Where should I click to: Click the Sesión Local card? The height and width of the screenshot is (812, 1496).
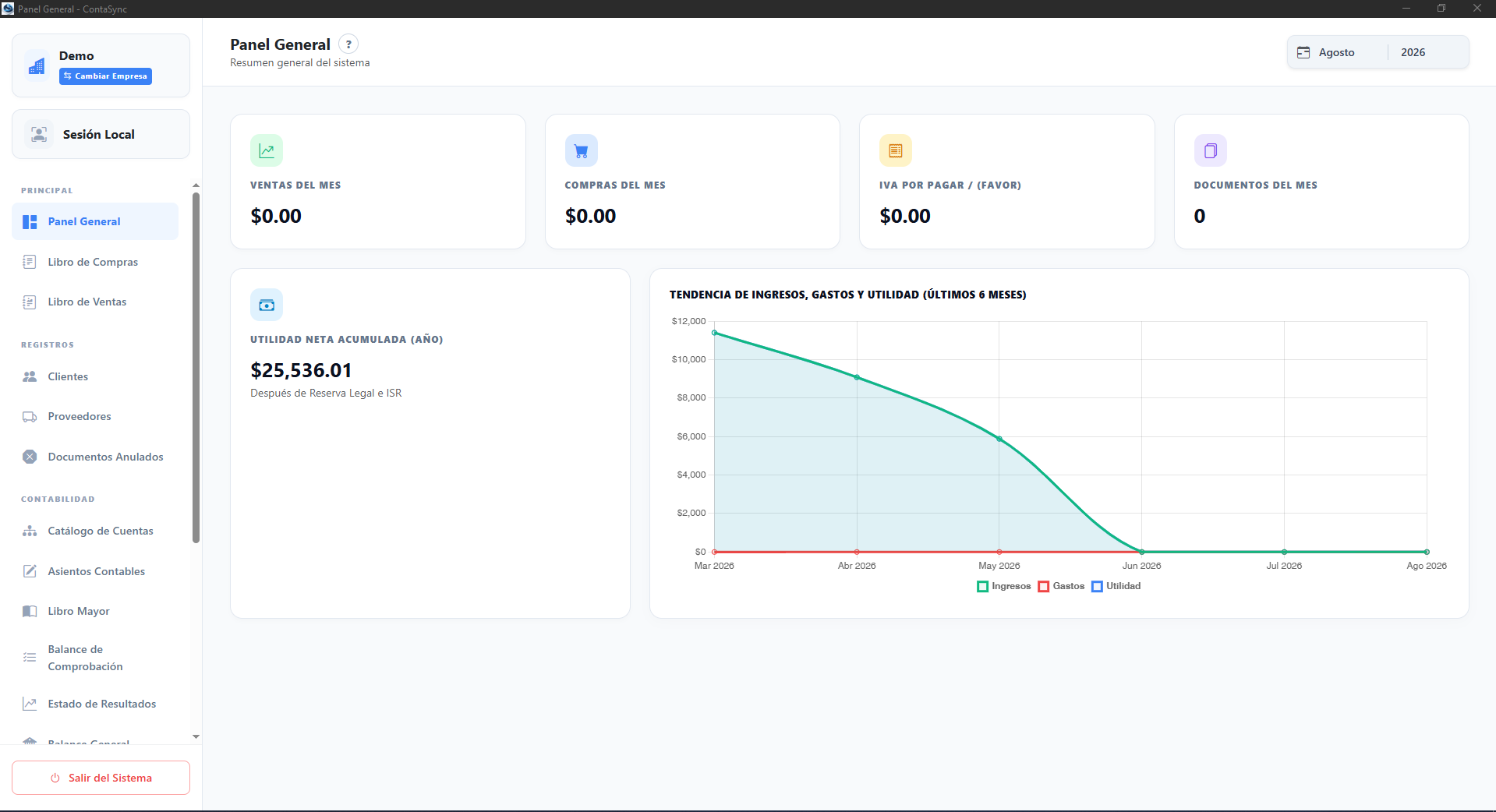click(x=101, y=134)
